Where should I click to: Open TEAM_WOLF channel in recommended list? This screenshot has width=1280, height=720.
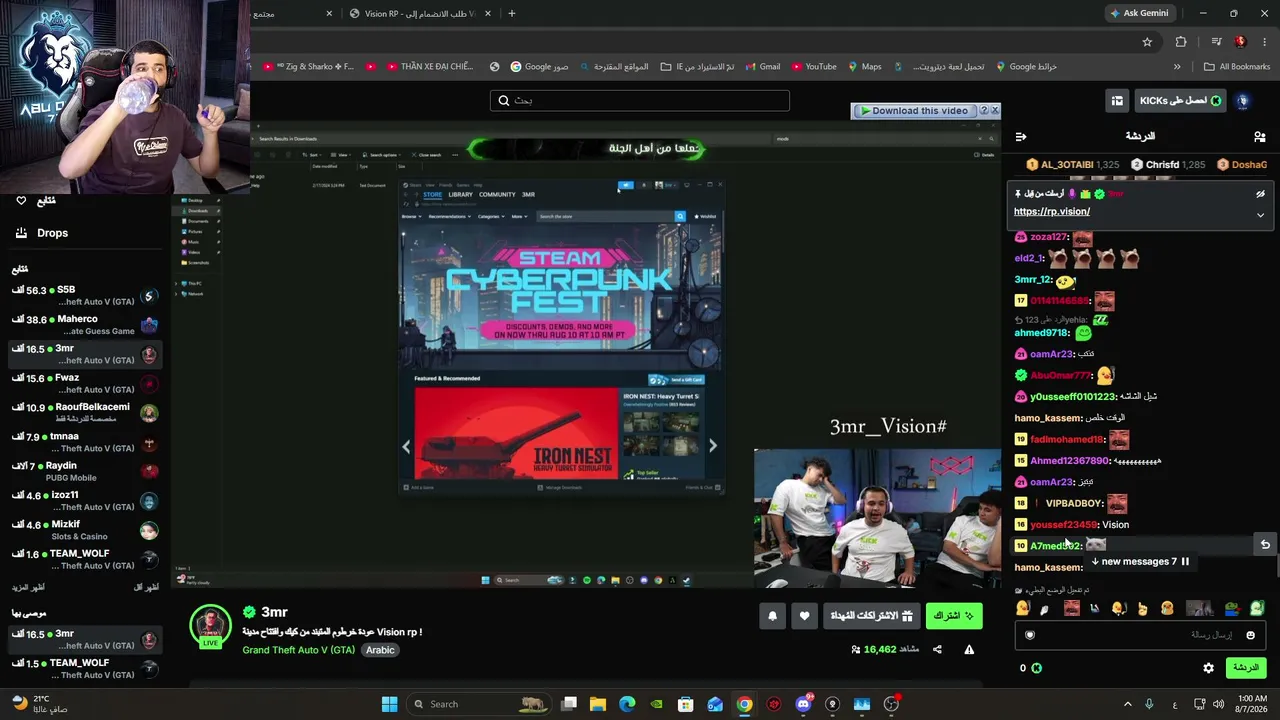pos(85,669)
